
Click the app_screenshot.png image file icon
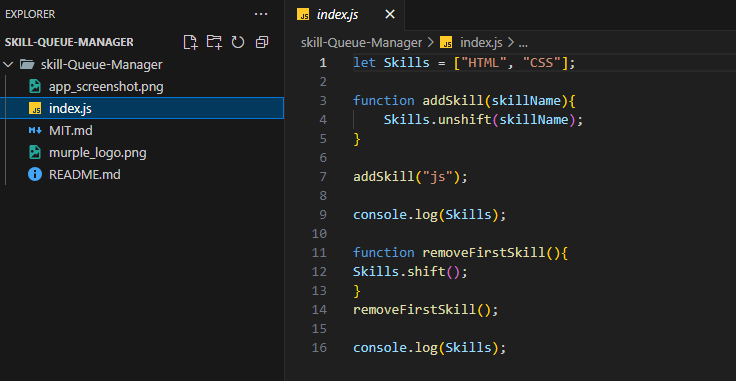[x=35, y=87]
